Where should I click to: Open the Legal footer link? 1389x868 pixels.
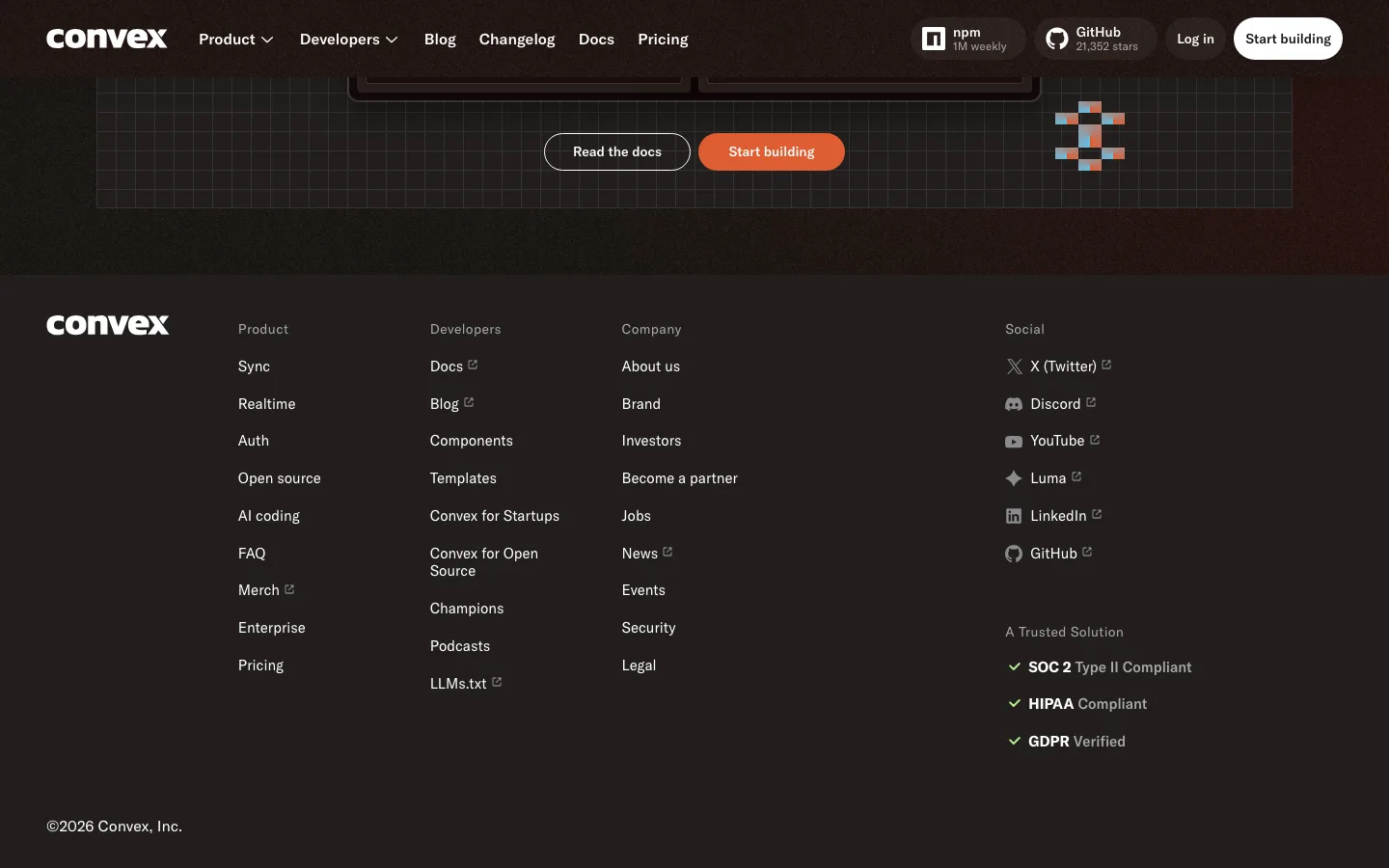click(x=640, y=665)
